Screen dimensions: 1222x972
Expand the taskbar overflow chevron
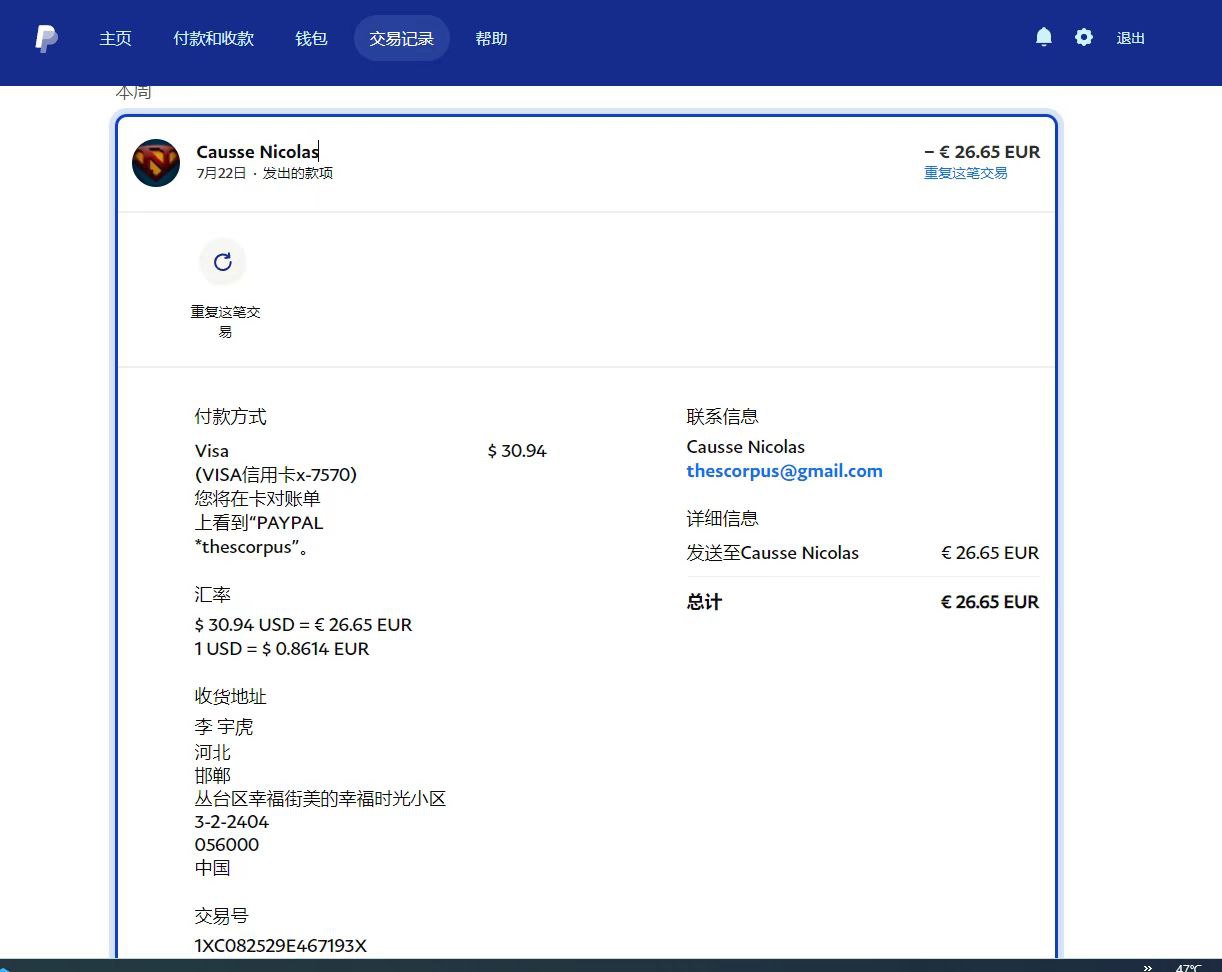point(1148,966)
